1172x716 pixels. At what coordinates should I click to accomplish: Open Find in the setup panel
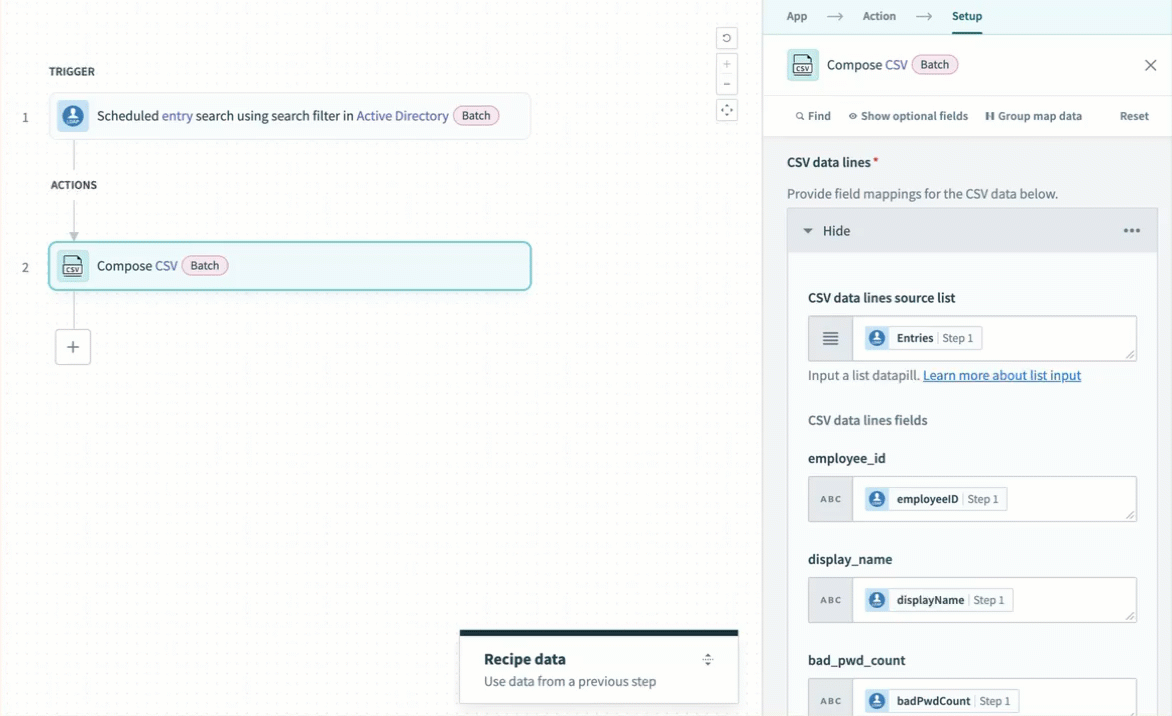point(813,116)
